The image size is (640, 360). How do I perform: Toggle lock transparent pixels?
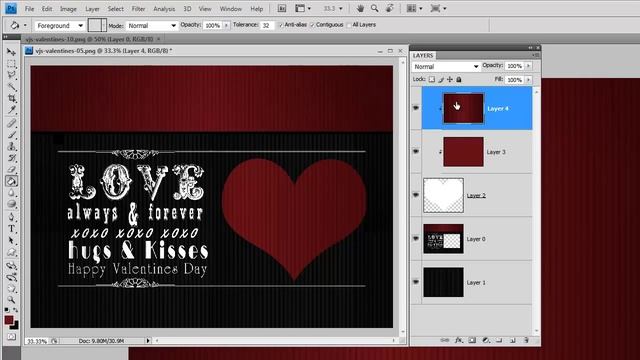[432, 80]
